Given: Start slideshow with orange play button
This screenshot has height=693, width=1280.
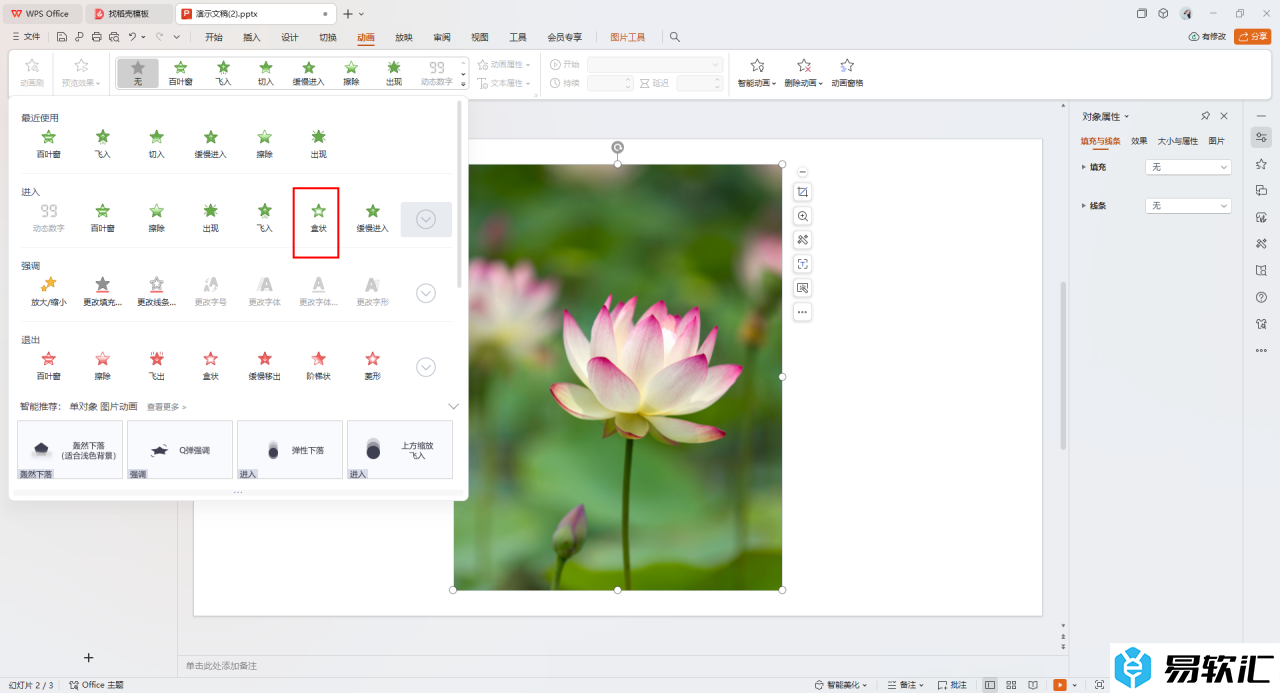Looking at the screenshot, I should (1060, 685).
